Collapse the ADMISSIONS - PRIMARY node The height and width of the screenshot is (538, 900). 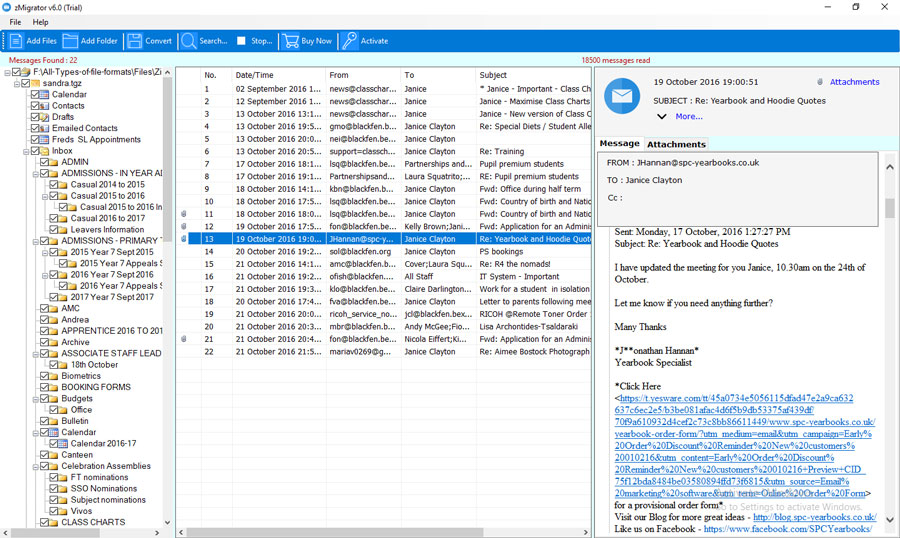(x=36, y=242)
